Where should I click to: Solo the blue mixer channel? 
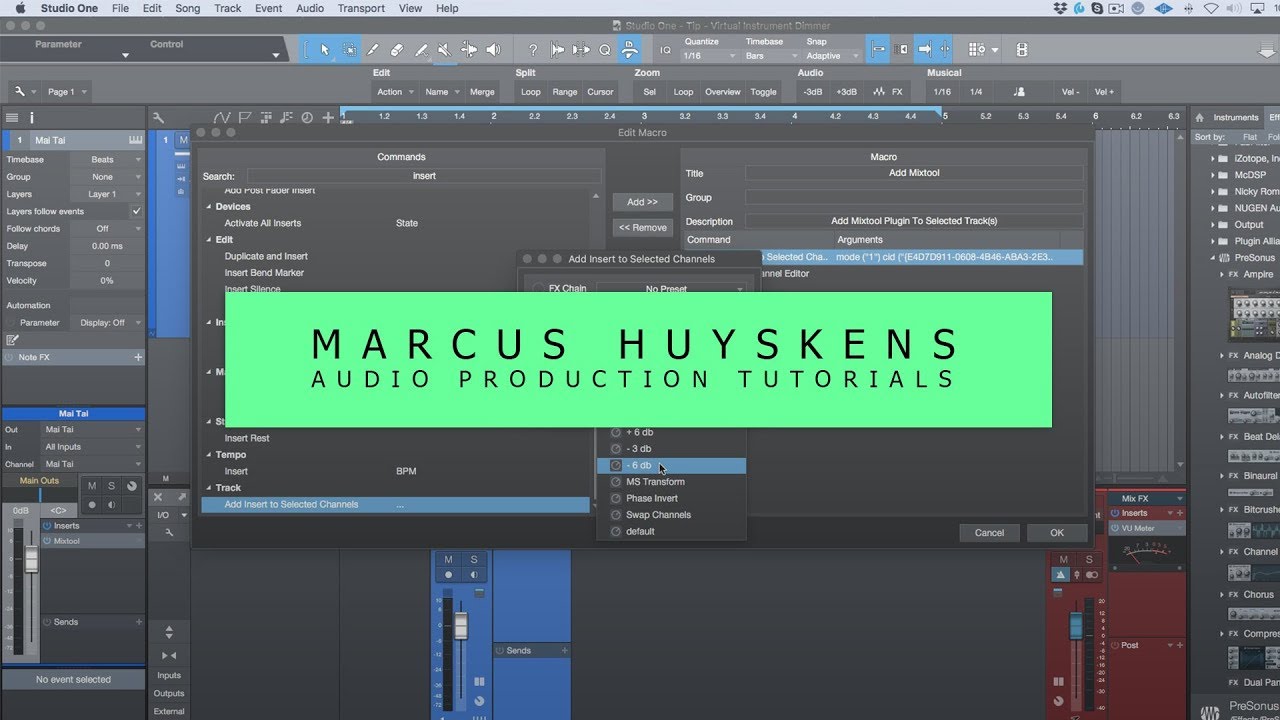tap(474, 559)
